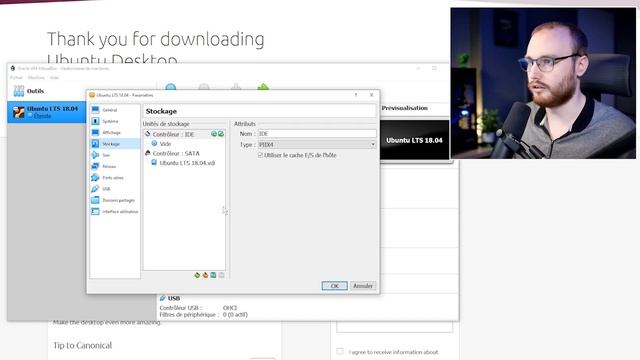Click the help question mark in dialog title

pos(356,95)
